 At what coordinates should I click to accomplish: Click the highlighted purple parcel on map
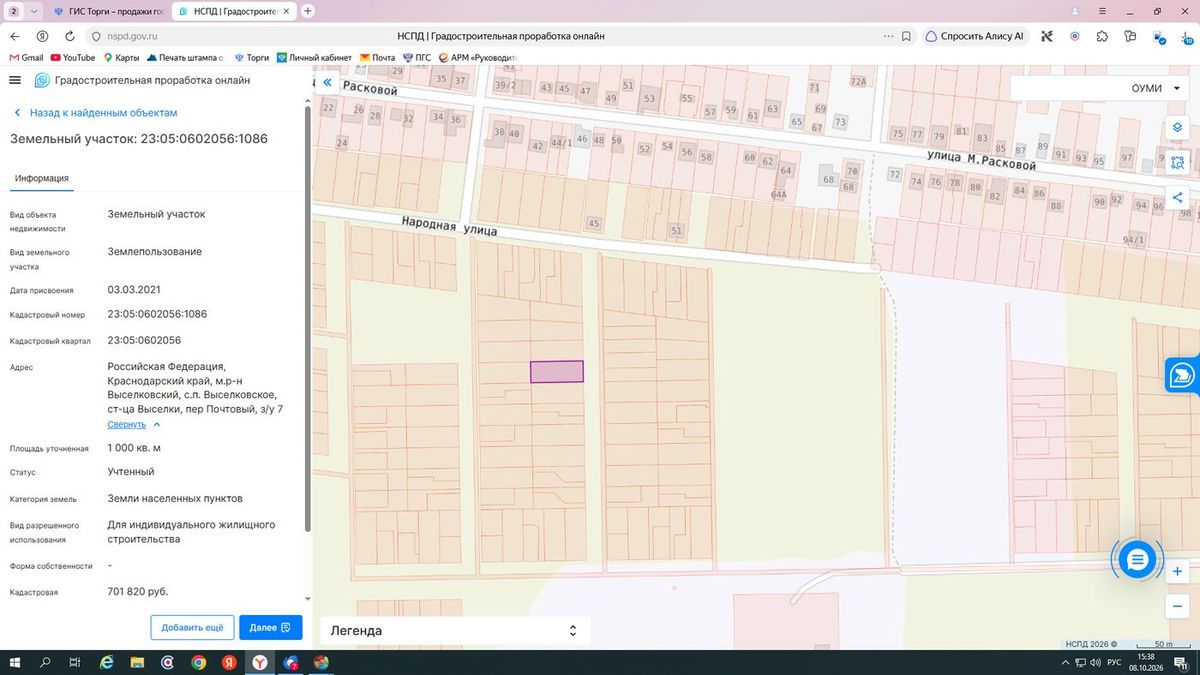click(x=556, y=372)
